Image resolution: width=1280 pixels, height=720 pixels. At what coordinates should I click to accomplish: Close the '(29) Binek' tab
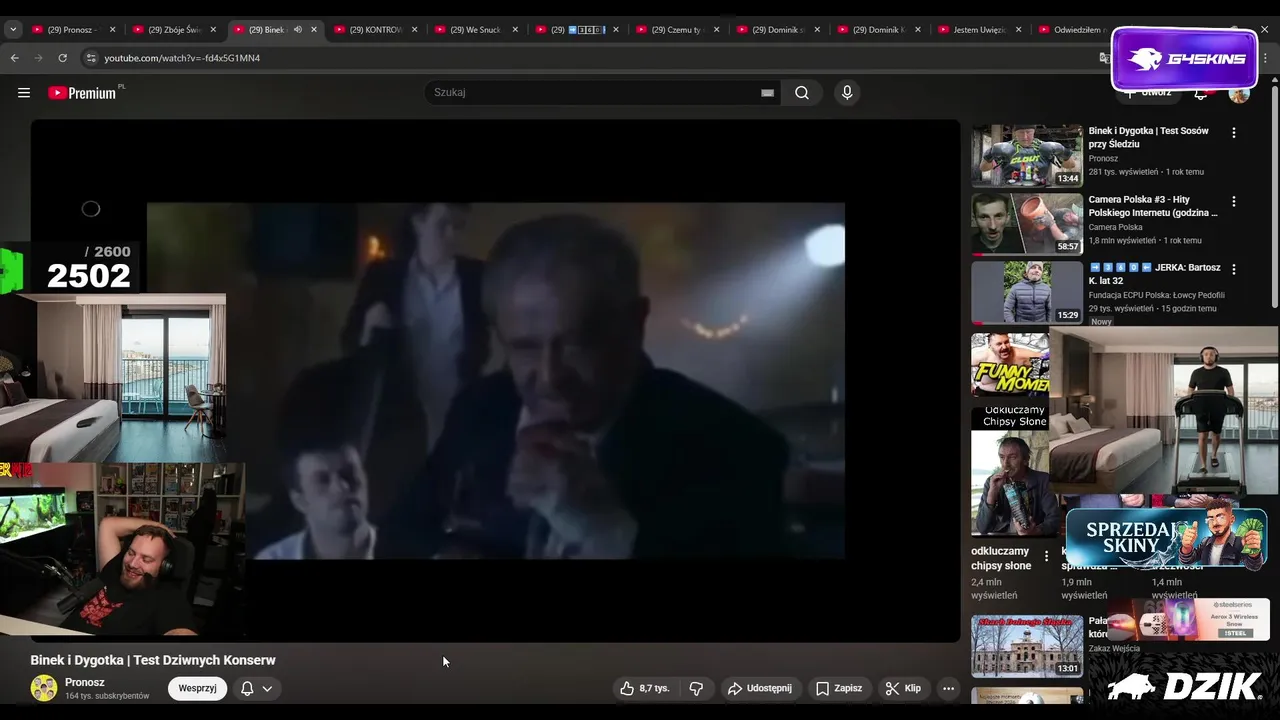tap(314, 30)
